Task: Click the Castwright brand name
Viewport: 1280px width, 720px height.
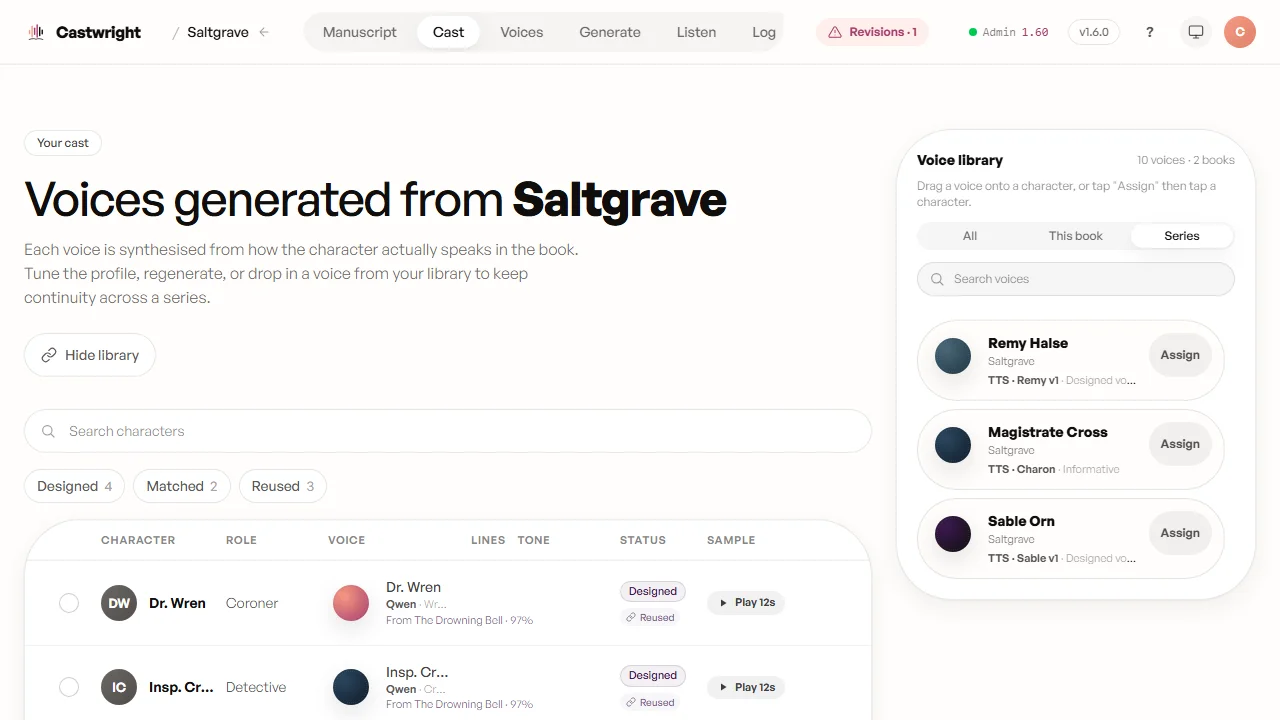Action: 98,32
